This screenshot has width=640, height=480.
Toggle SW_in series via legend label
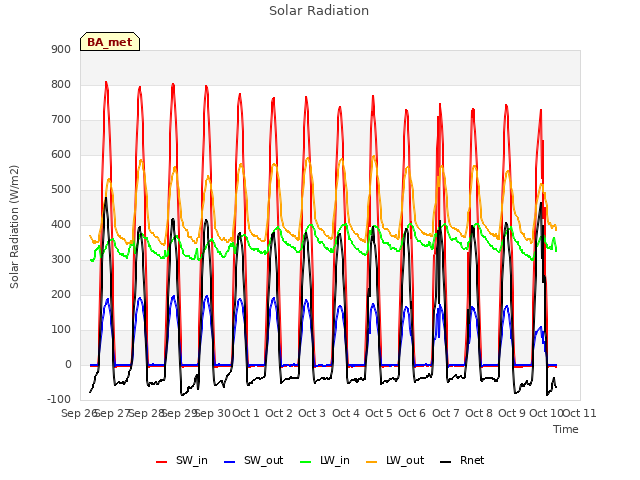pyautogui.click(x=191, y=460)
